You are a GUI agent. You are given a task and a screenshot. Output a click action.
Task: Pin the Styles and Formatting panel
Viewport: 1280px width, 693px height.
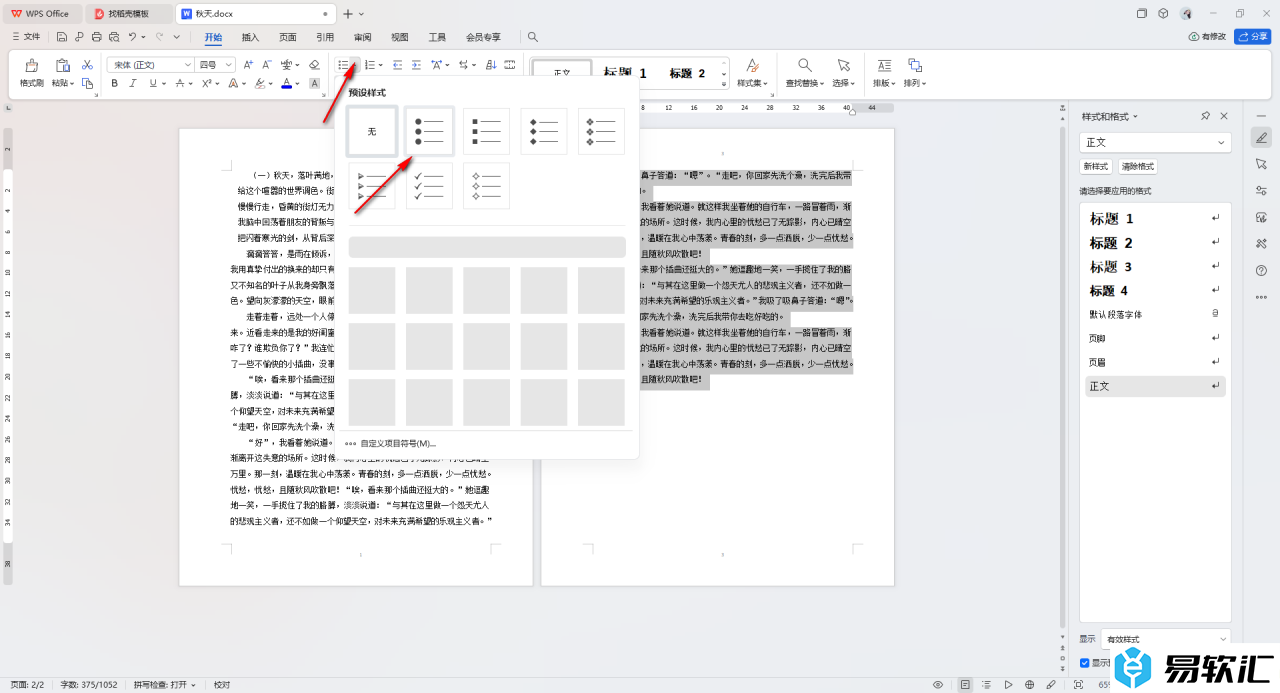pos(1206,116)
